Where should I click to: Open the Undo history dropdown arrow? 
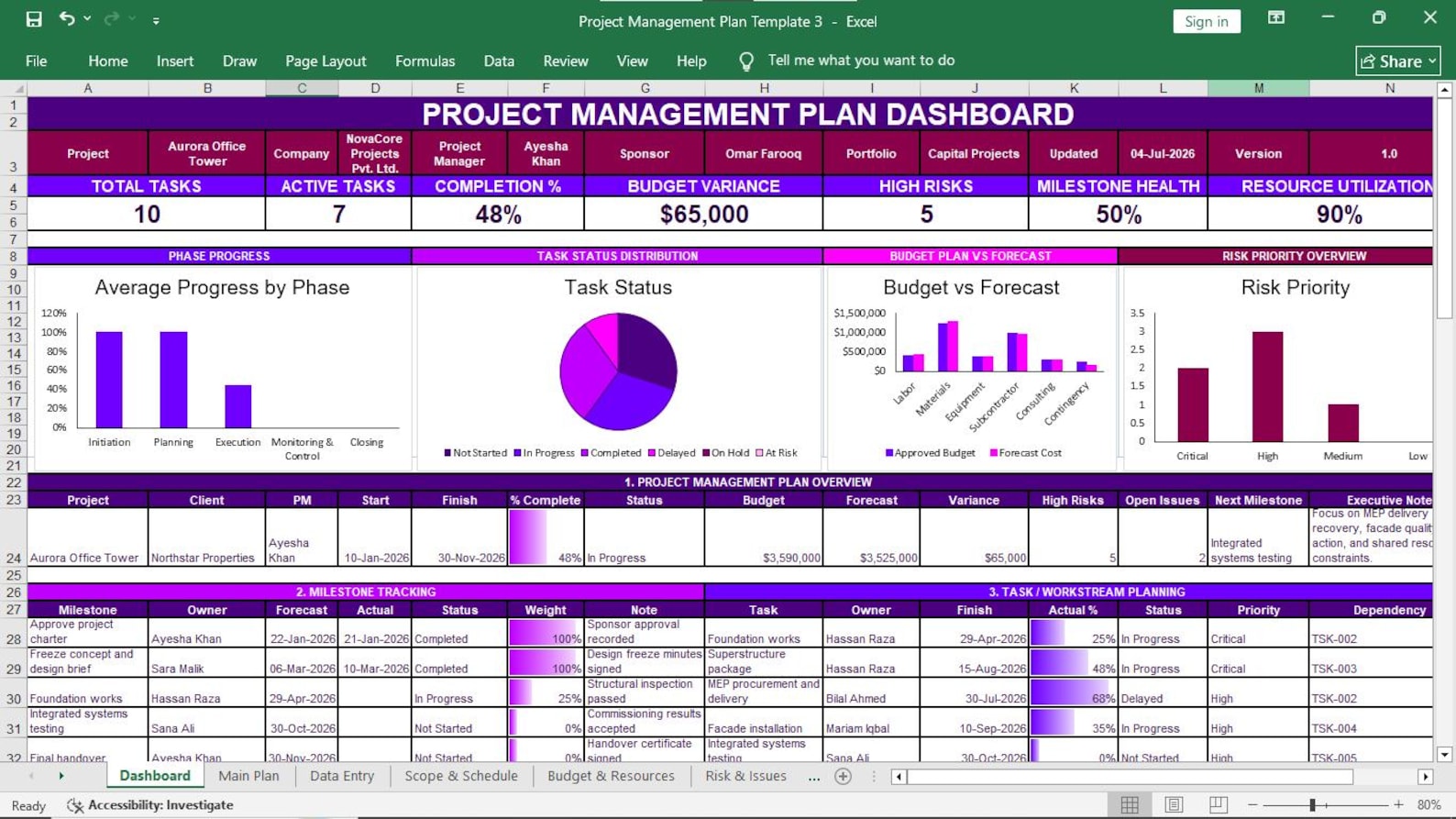point(87,19)
